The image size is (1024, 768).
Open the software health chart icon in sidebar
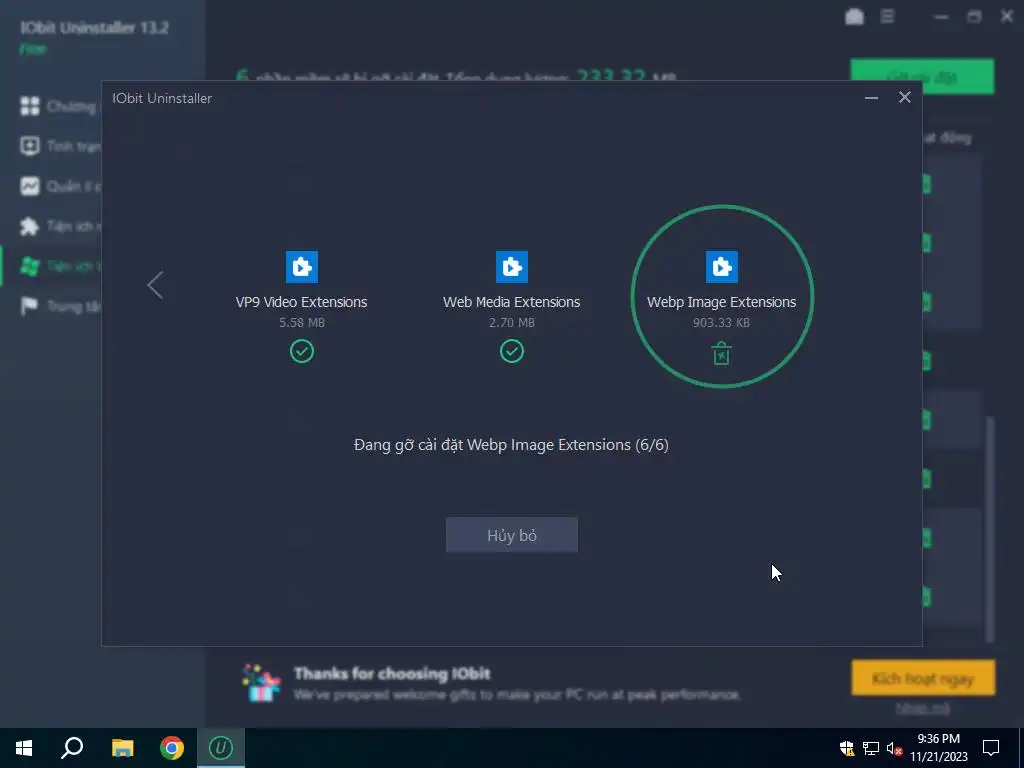click(x=29, y=186)
